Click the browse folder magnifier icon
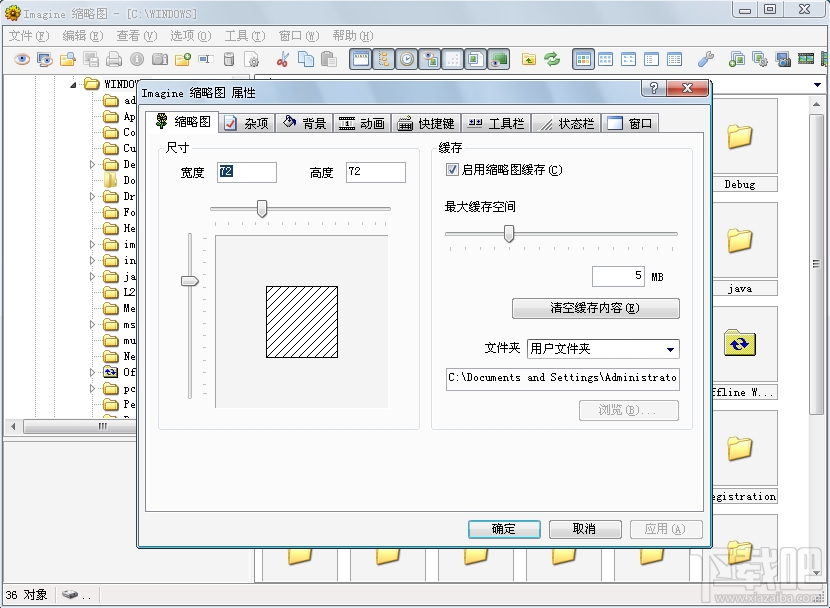The width and height of the screenshot is (830, 608). pos(68,59)
